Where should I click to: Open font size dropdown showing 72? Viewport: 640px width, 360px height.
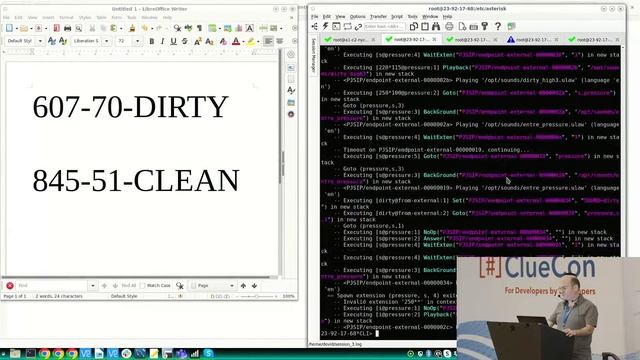pos(137,41)
